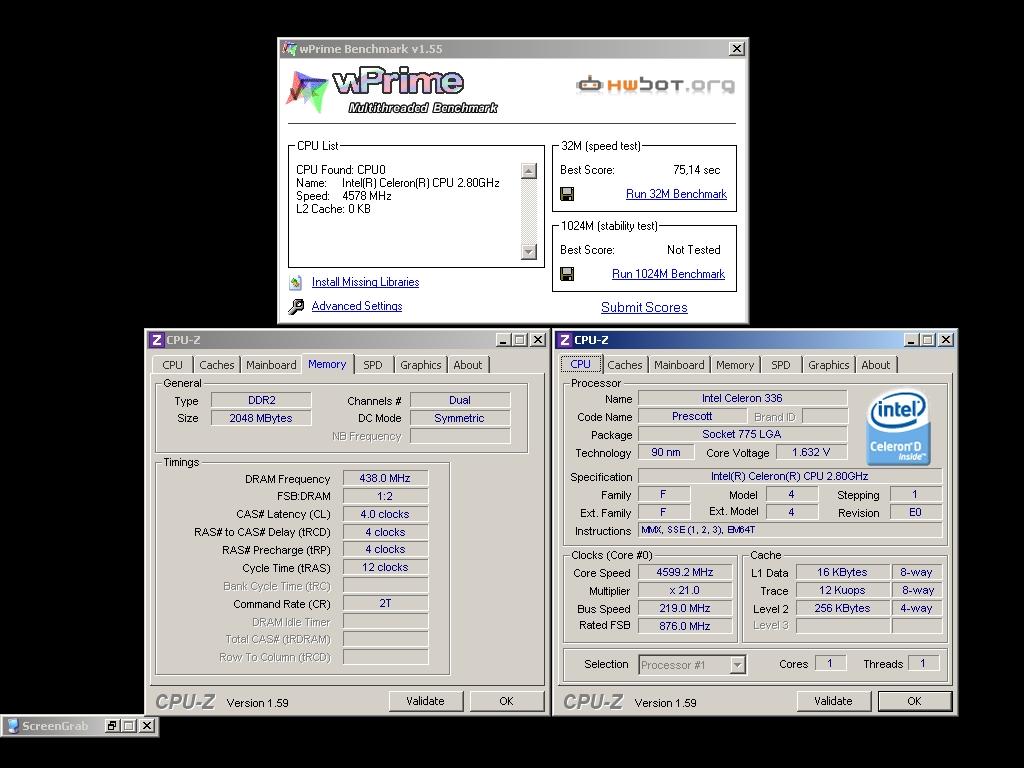Minimize the left CPU-Z Memory window

pyautogui.click(x=503, y=340)
